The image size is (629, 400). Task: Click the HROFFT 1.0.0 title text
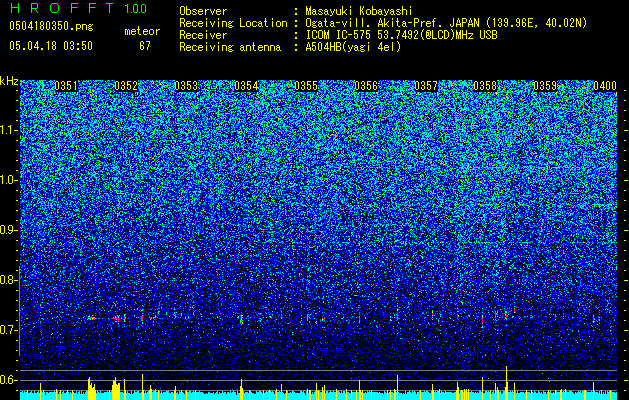[x=78, y=8]
